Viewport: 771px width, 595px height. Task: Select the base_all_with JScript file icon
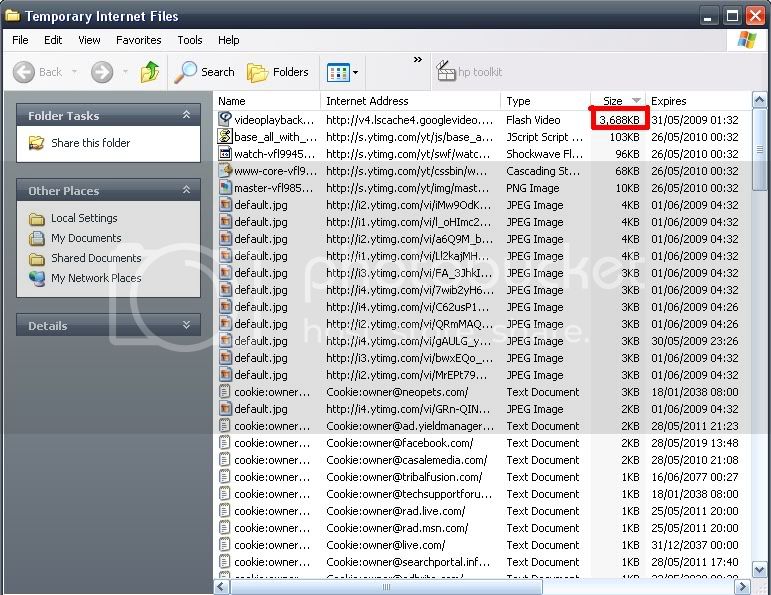[225, 137]
